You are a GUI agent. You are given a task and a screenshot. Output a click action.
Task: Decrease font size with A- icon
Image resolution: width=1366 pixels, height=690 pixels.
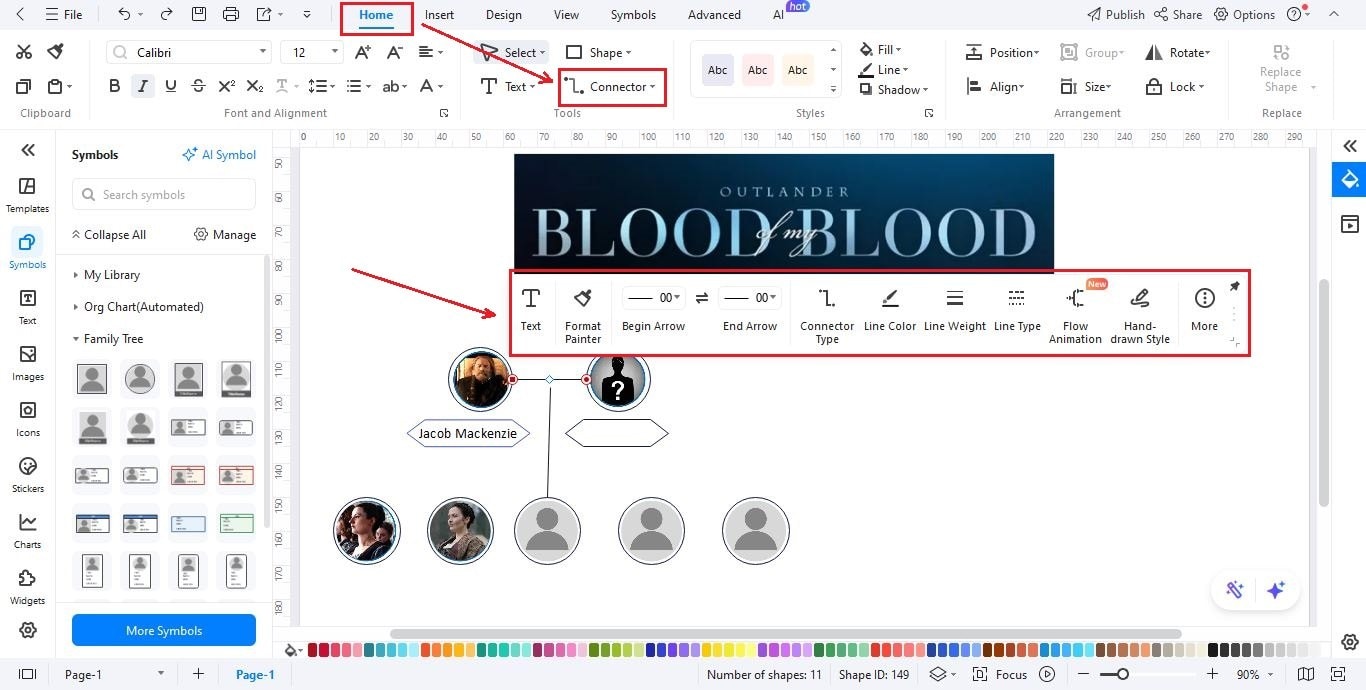395,52
